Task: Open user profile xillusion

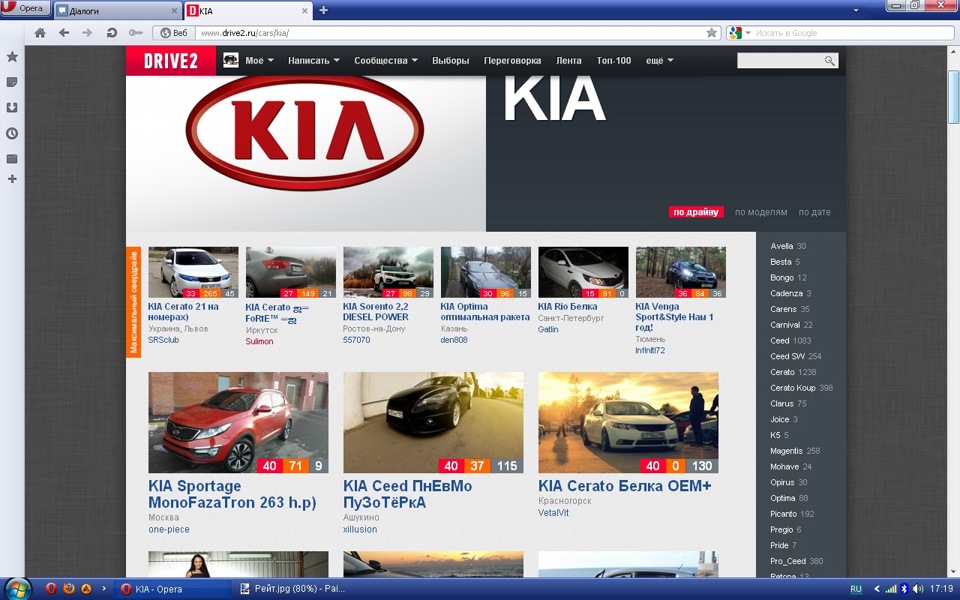Action: point(360,529)
